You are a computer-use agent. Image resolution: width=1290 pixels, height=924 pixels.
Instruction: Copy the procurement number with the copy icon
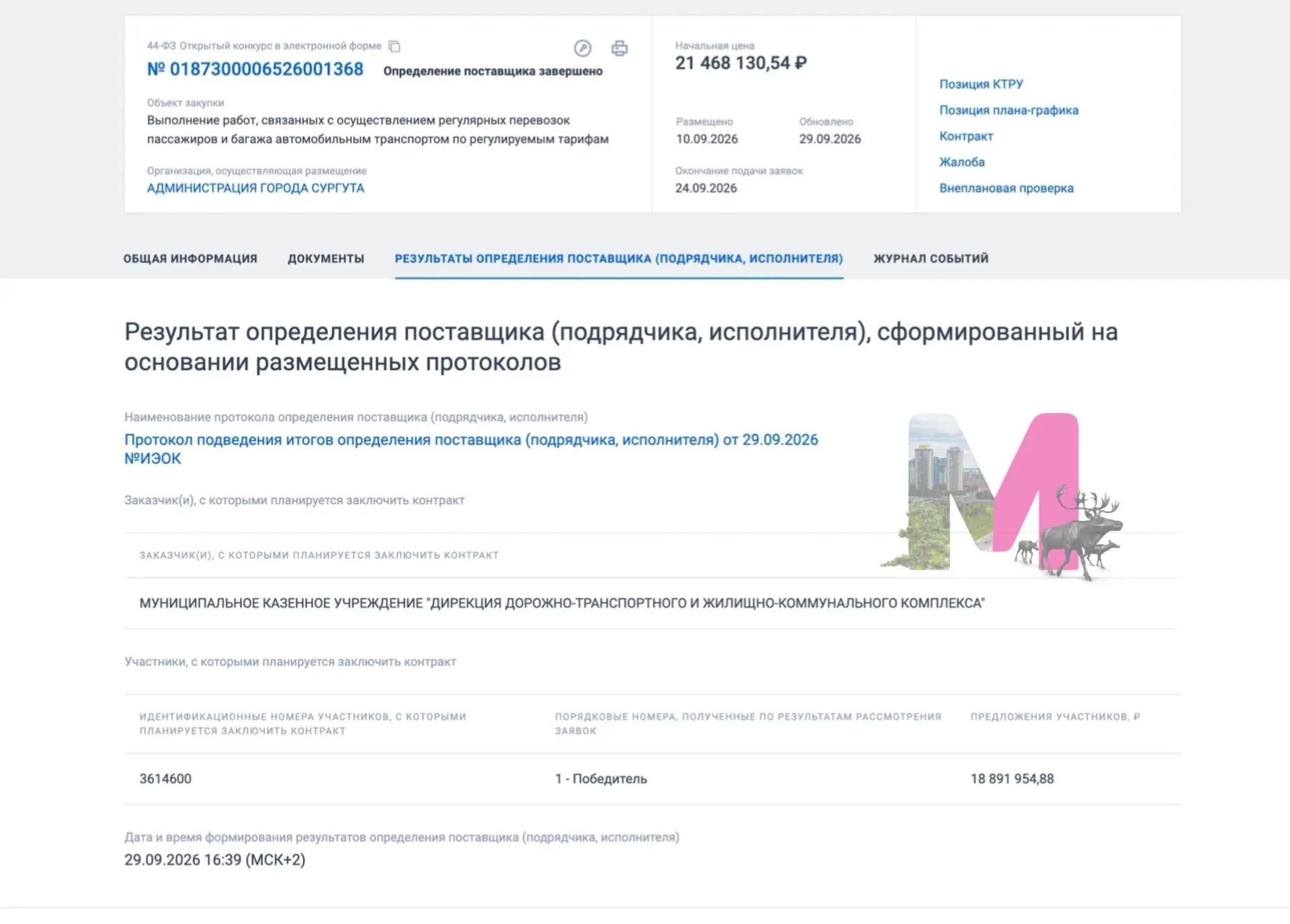point(394,46)
